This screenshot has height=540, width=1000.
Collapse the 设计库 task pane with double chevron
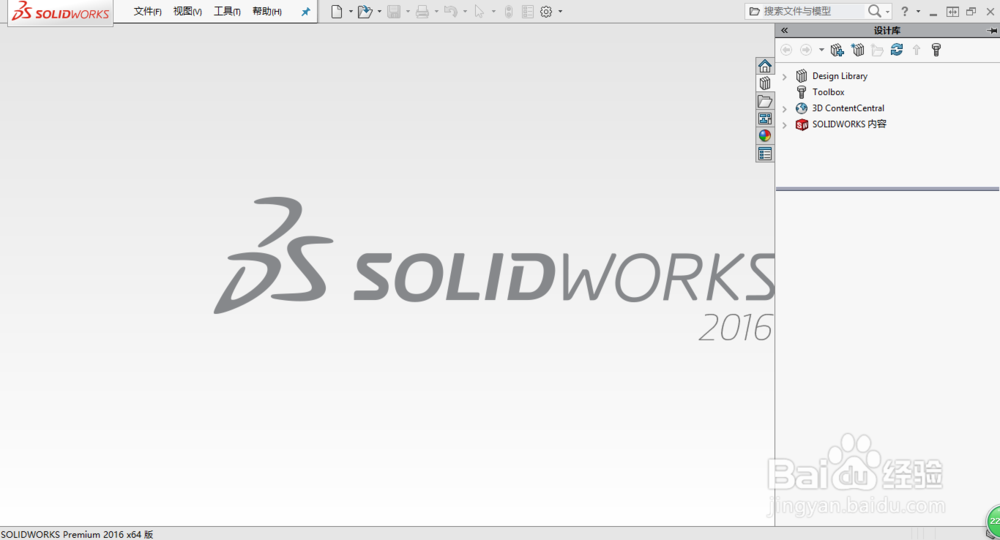pos(784,31)
